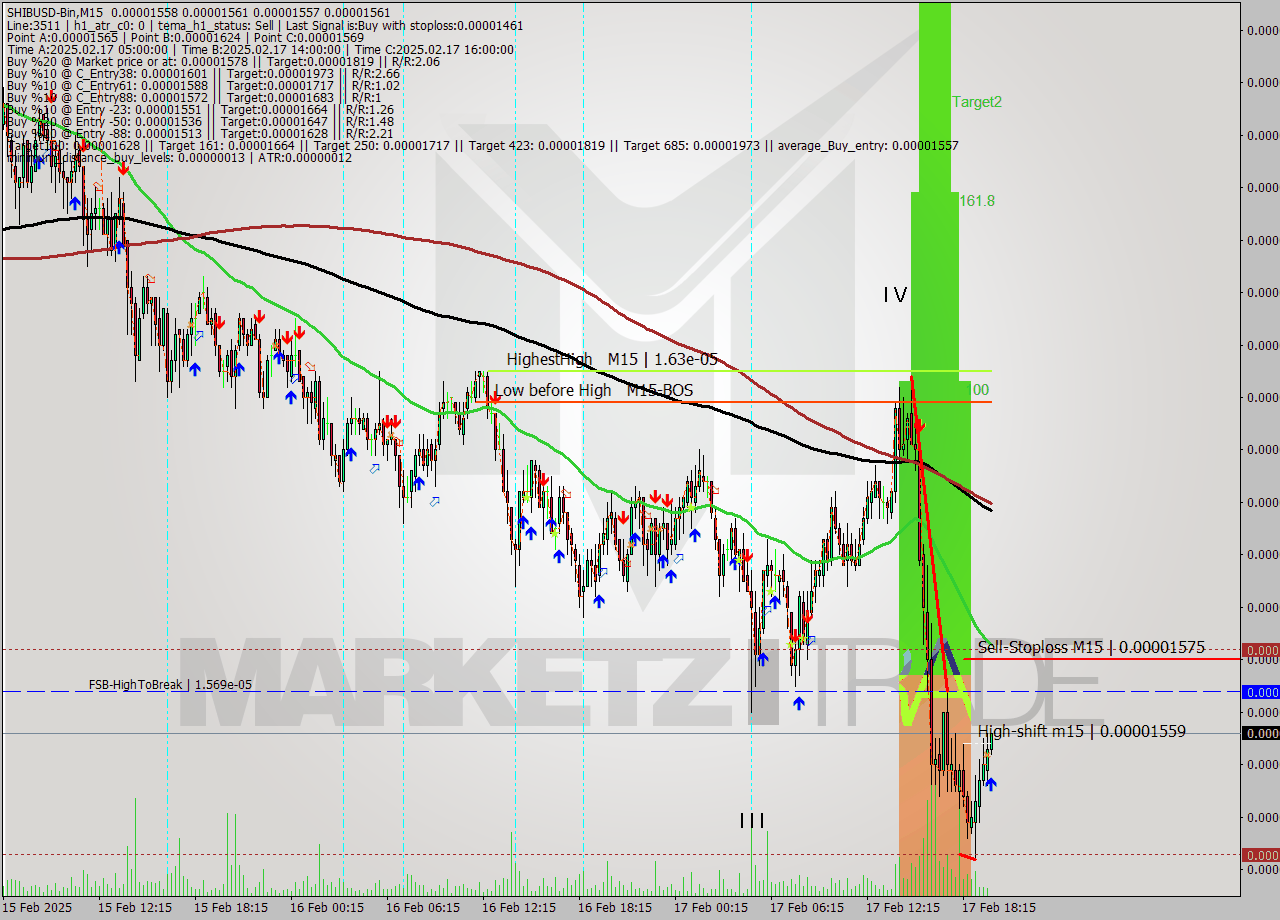The image size is (1280, 920).
Task: Select the dark blue triangle near Sell-Stoploss line
Action: tap(943, 657)
